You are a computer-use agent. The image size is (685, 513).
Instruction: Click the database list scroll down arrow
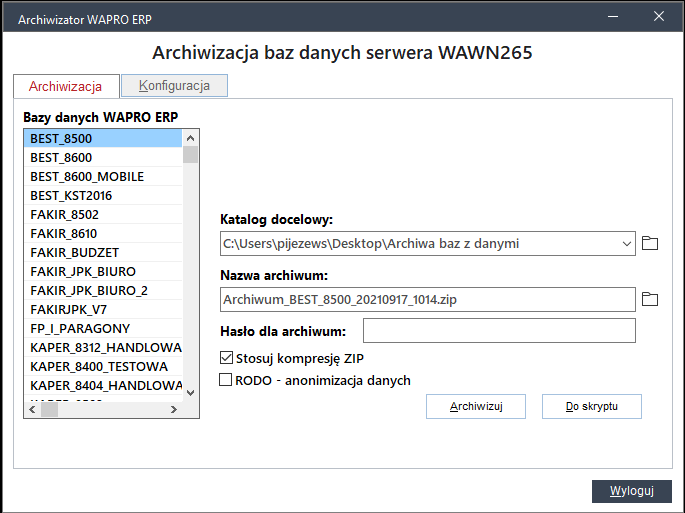point(190,392)
